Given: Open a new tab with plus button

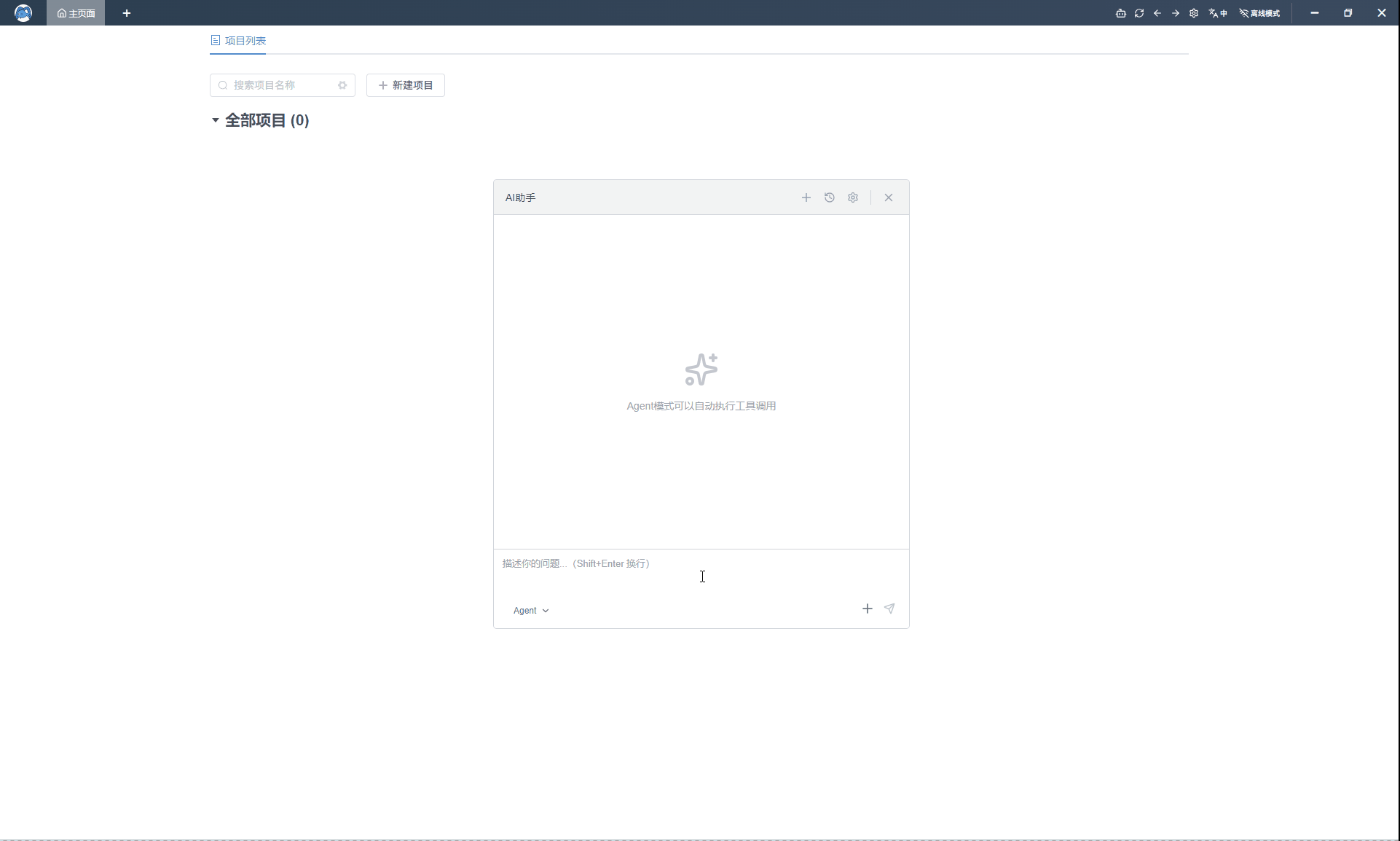Looking at the screenshot, I should [x=127, y=13].
